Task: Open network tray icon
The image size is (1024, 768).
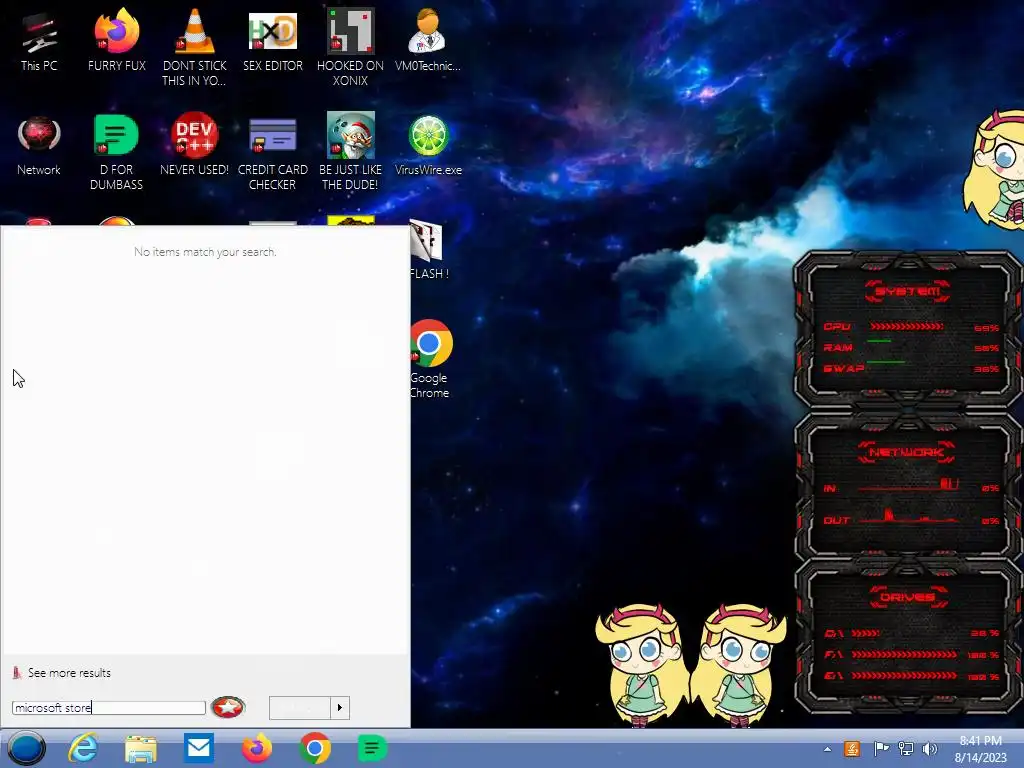Action: pos(906,748)
